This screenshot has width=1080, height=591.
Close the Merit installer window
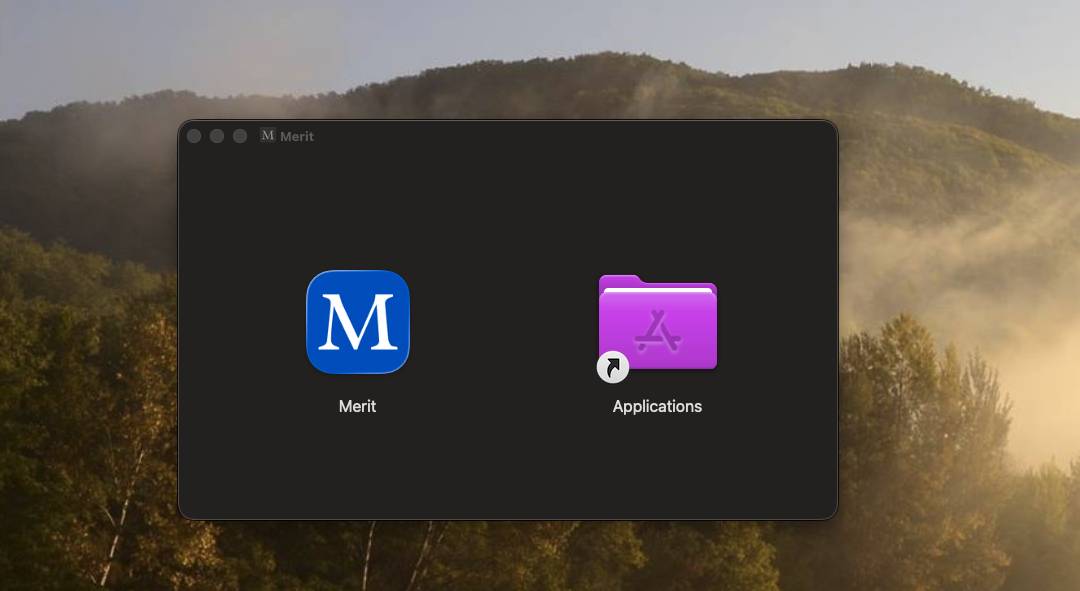point(194,136)
